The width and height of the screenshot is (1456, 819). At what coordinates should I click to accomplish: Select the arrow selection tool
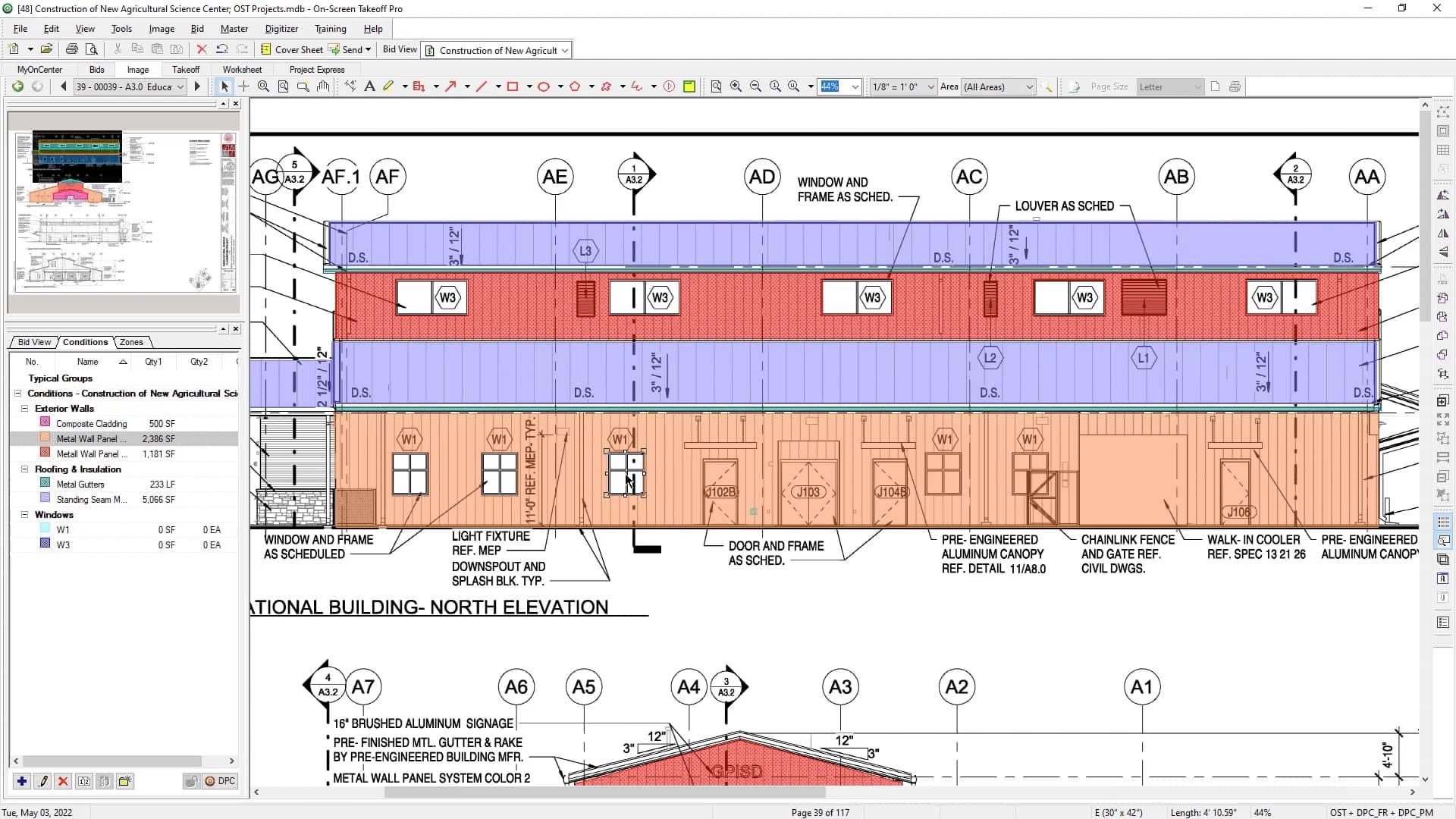224,86
